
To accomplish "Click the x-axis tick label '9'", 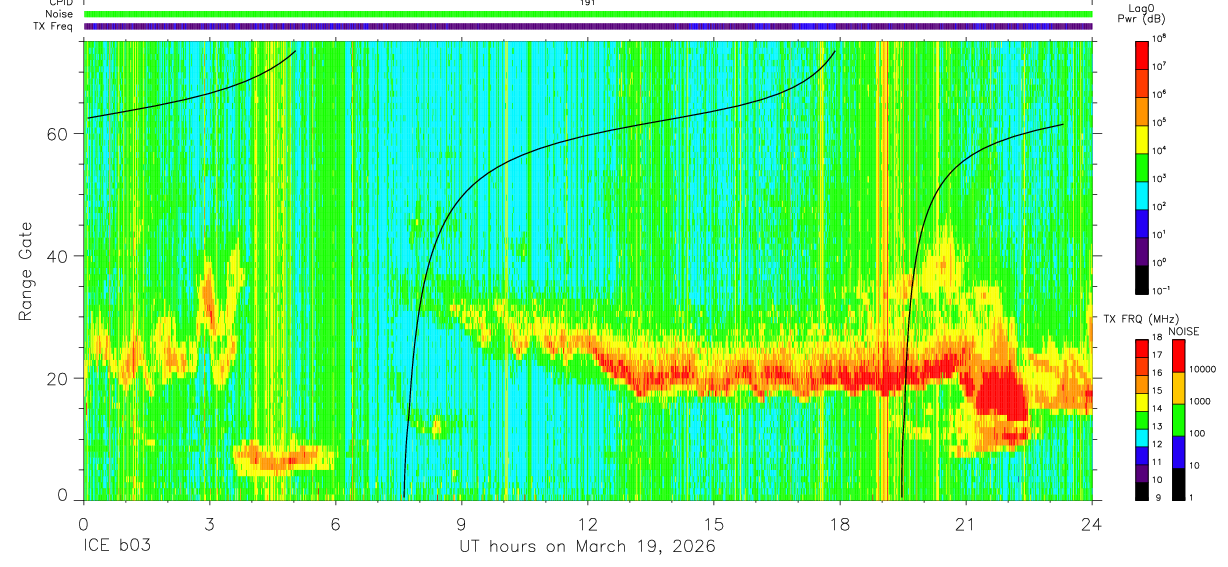I will [x=461, y=524].
